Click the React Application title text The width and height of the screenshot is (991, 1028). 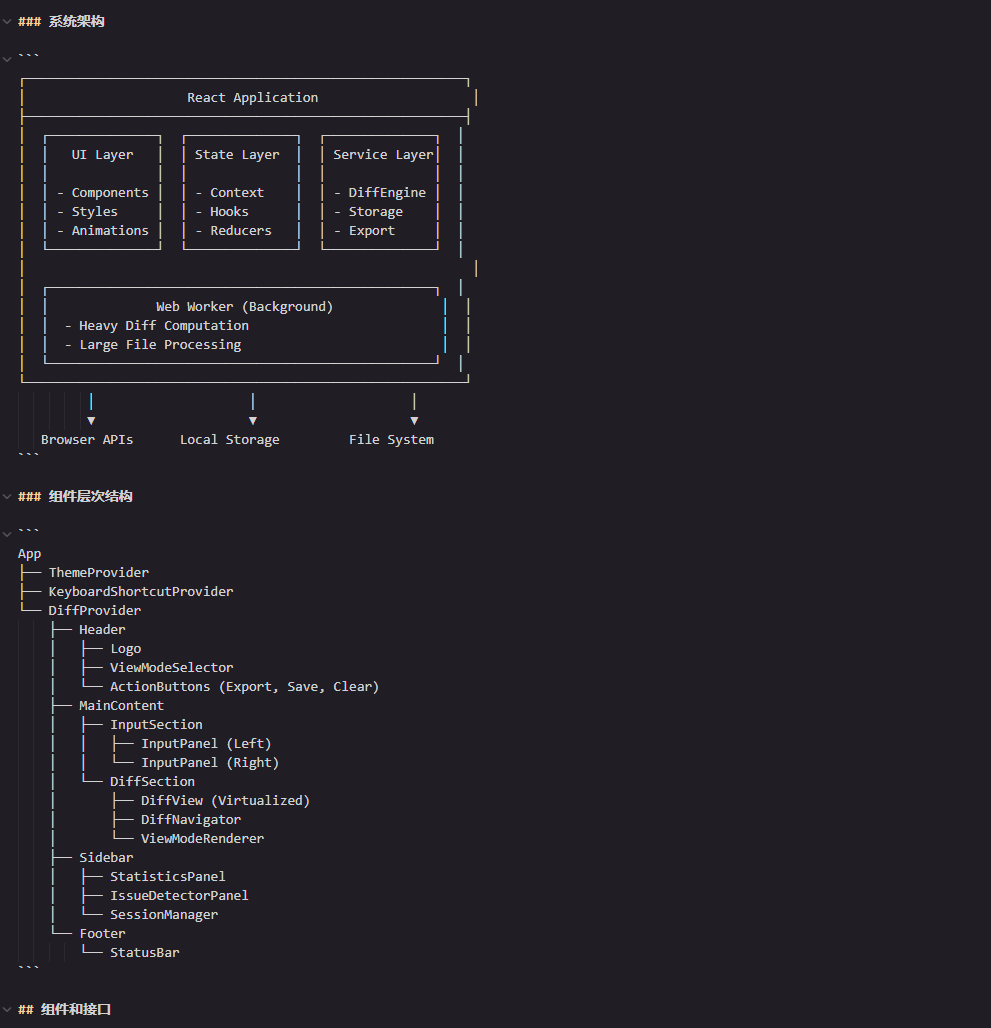point(252,98)
